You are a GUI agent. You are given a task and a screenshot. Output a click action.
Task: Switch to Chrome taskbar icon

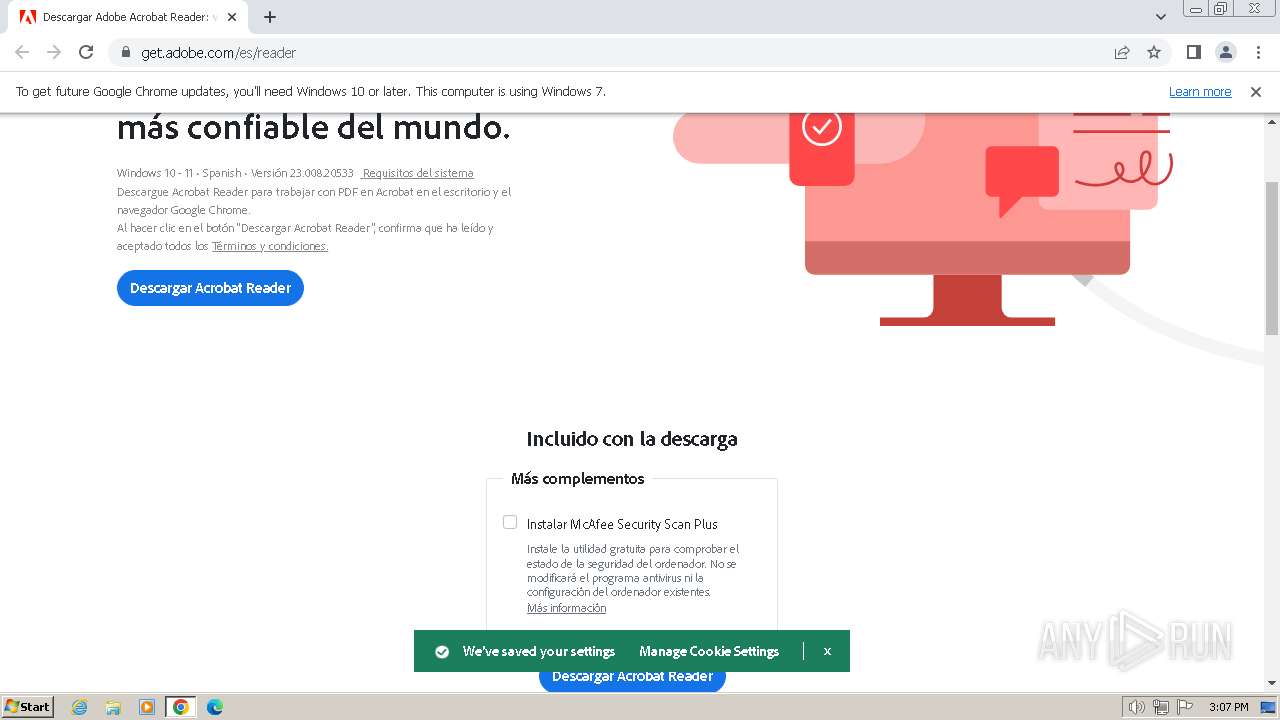tap(180, 707)
